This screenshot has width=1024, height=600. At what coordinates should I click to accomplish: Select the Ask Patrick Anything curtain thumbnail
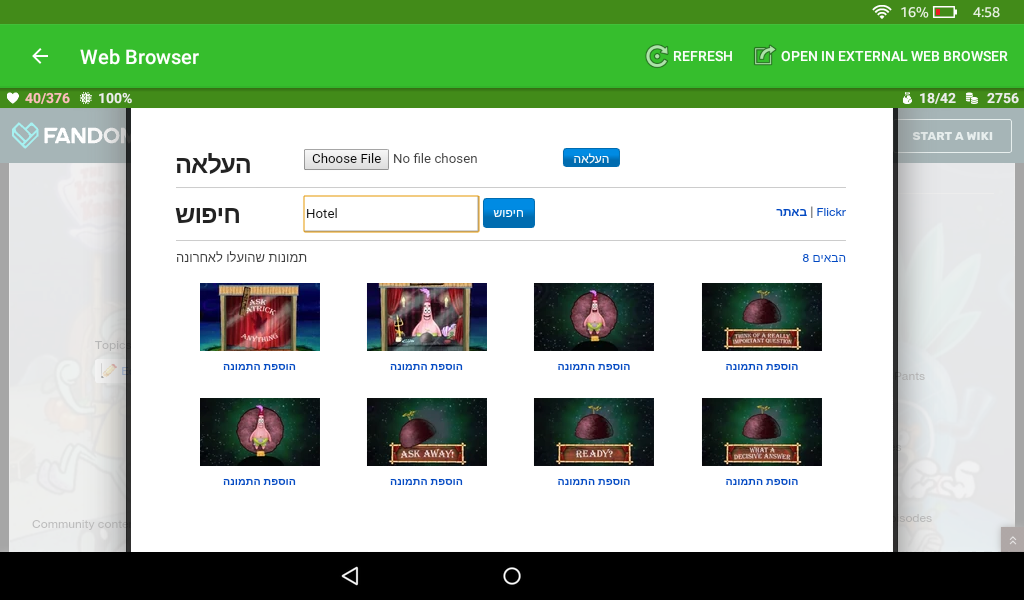[x=260, y=317]
